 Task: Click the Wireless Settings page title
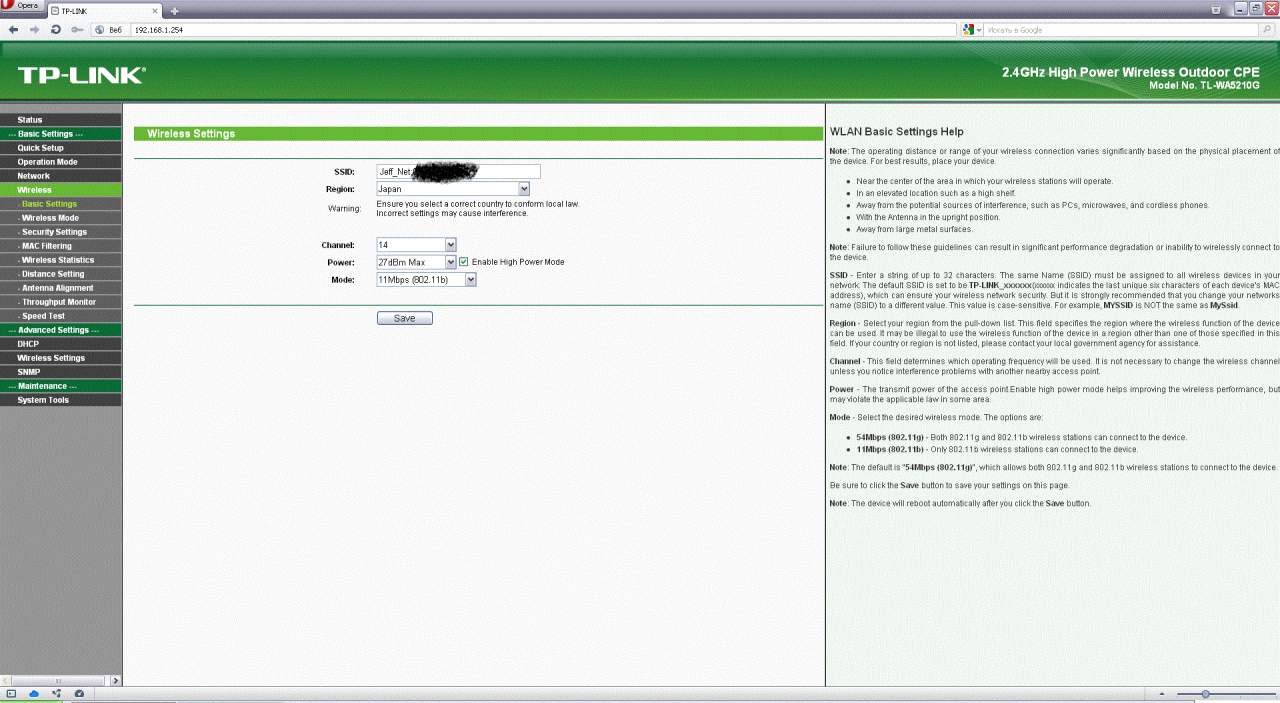point(191,134)
